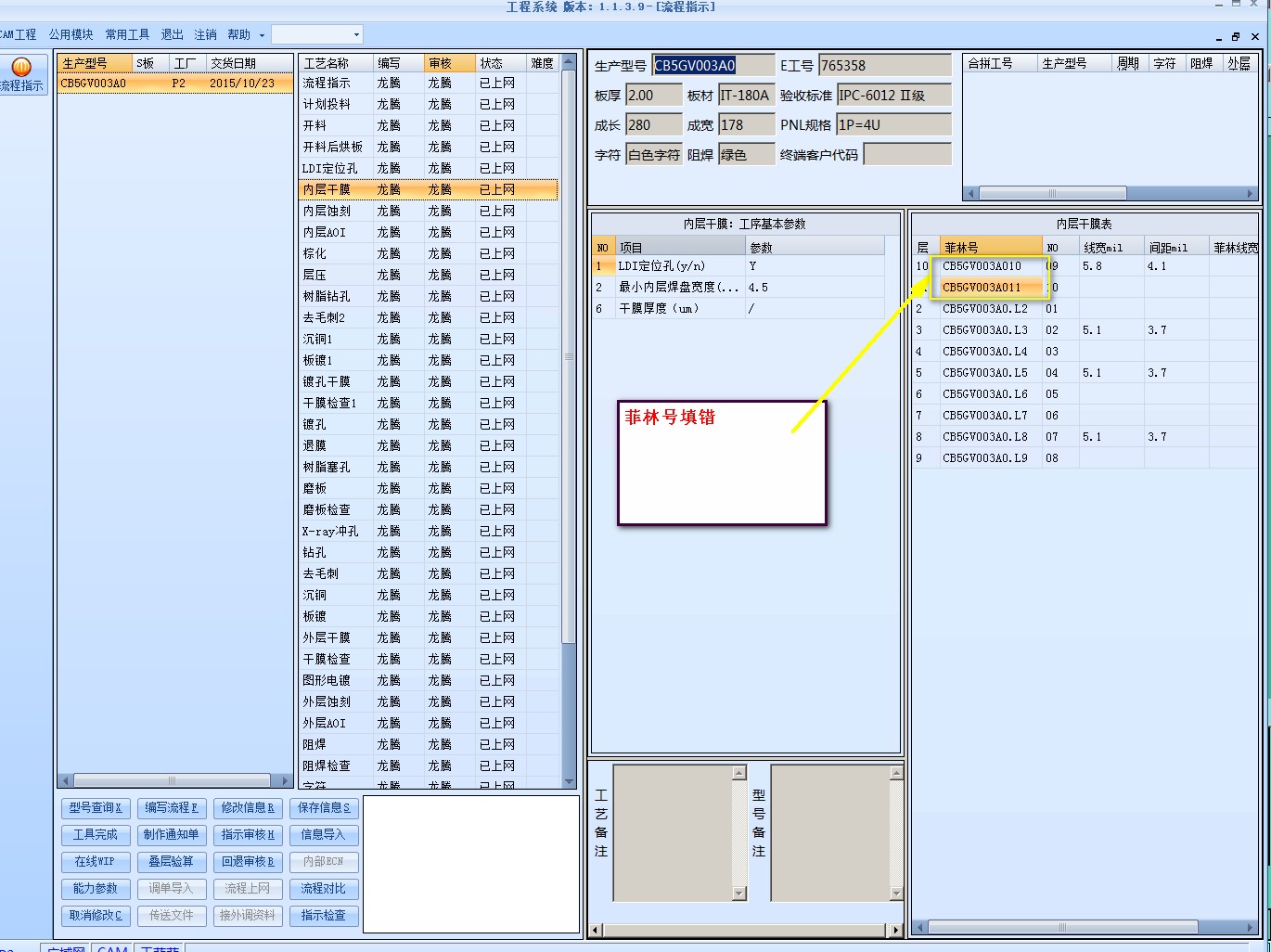Screen dimensions: 1271x952
Task: Click the 制作通知单 button
Action: click(x=172, y=835)
